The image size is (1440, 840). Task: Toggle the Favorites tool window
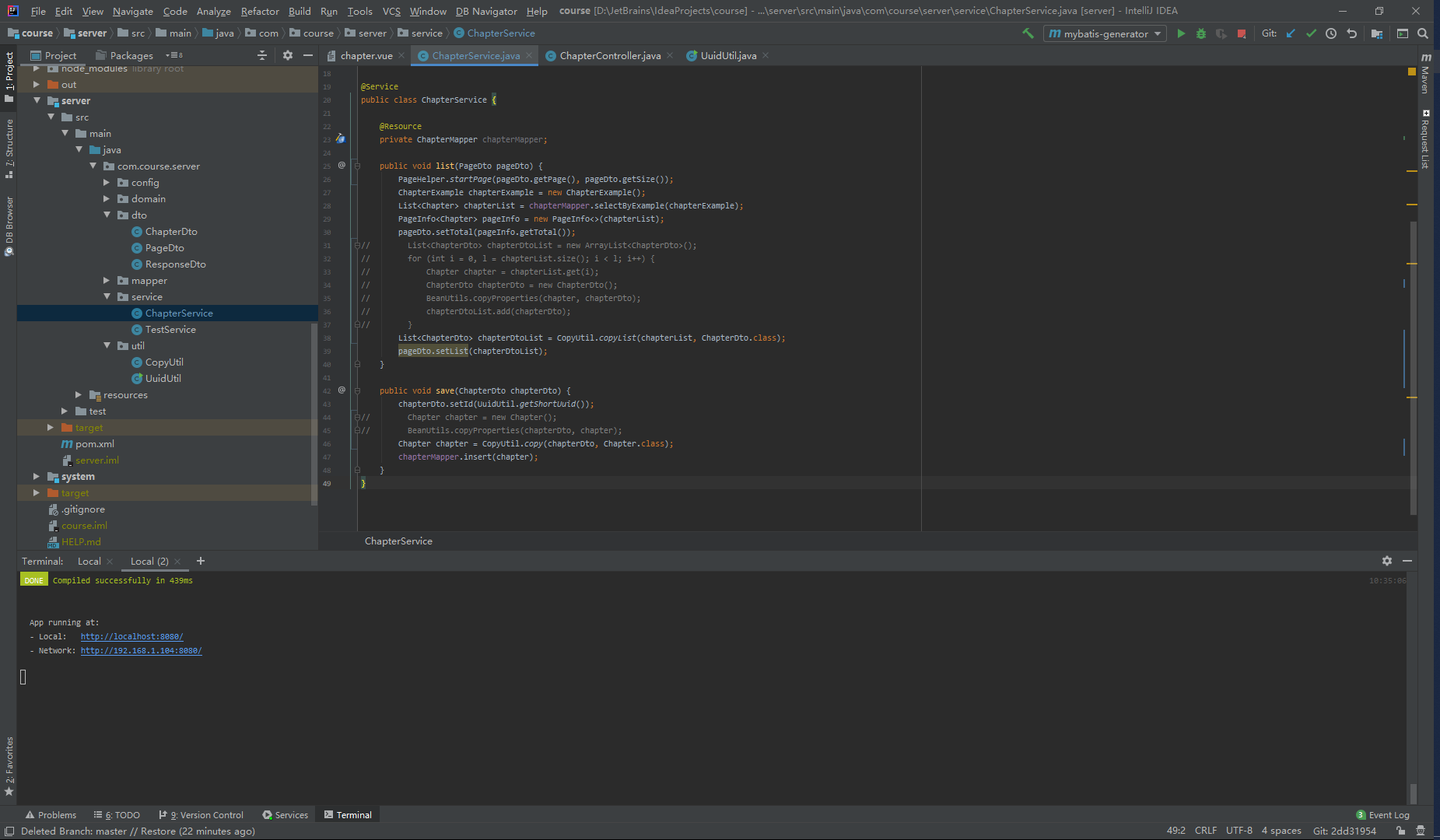click(9, 766)
